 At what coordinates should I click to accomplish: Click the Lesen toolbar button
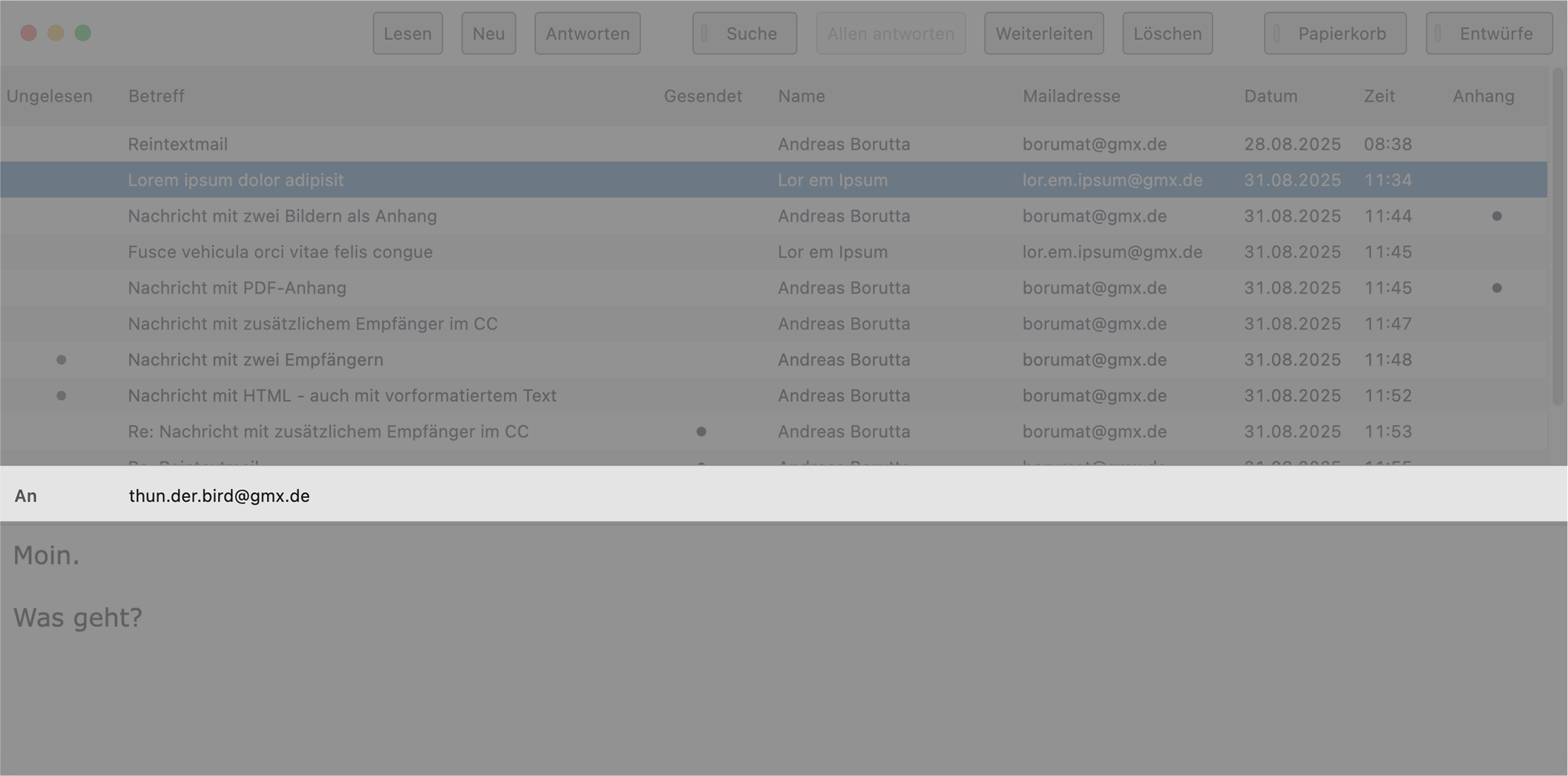[x=407, y=33]
